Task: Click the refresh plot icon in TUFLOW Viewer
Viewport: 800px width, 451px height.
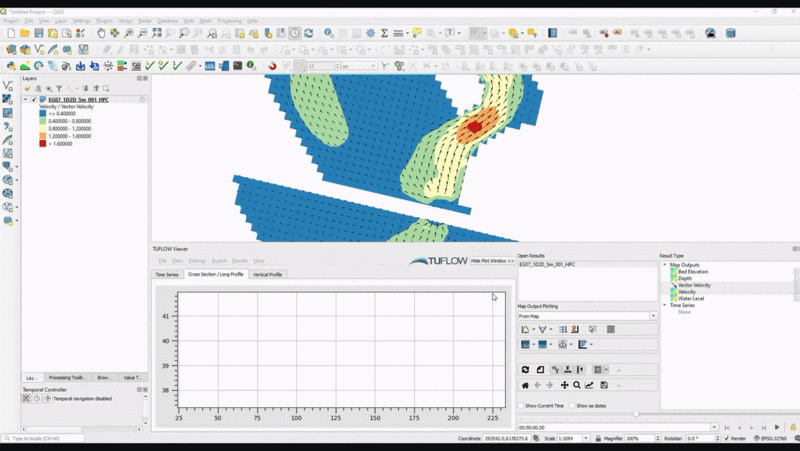Action: [525, 370]
